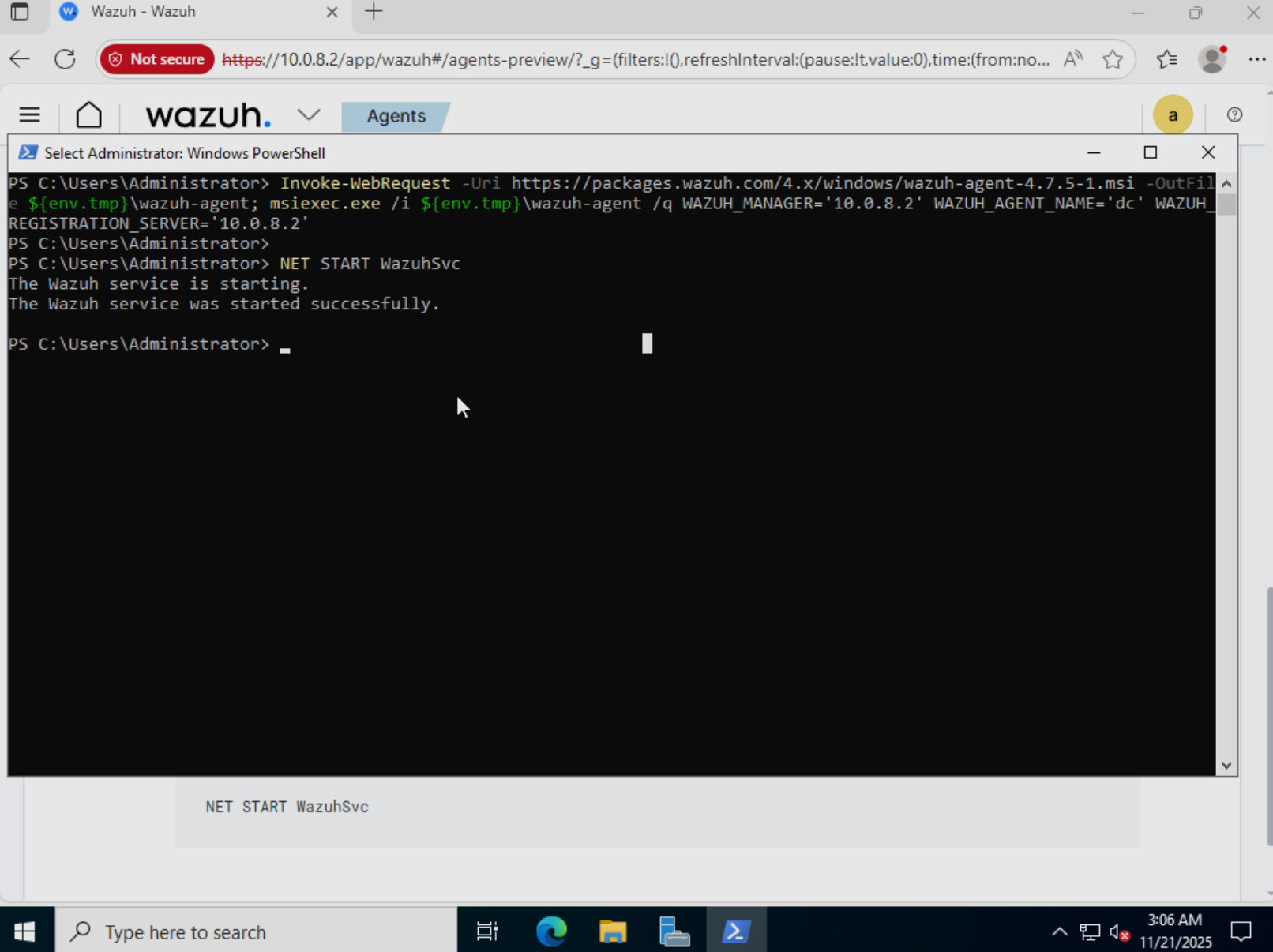Click the taskbar search box
1273x952 pixels.
pos(256,932)
